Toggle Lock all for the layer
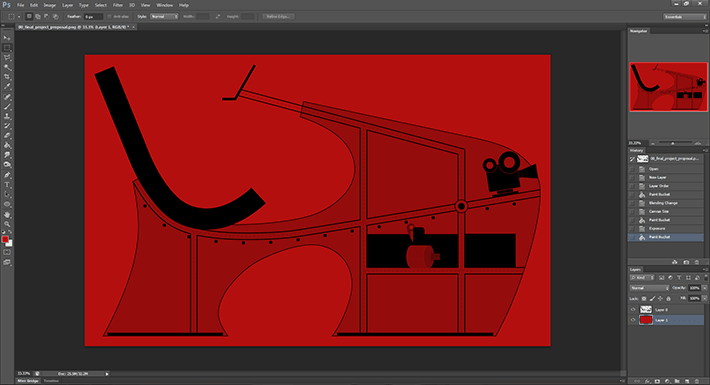This screenshot has width=710, height=385. coord(668,298)
